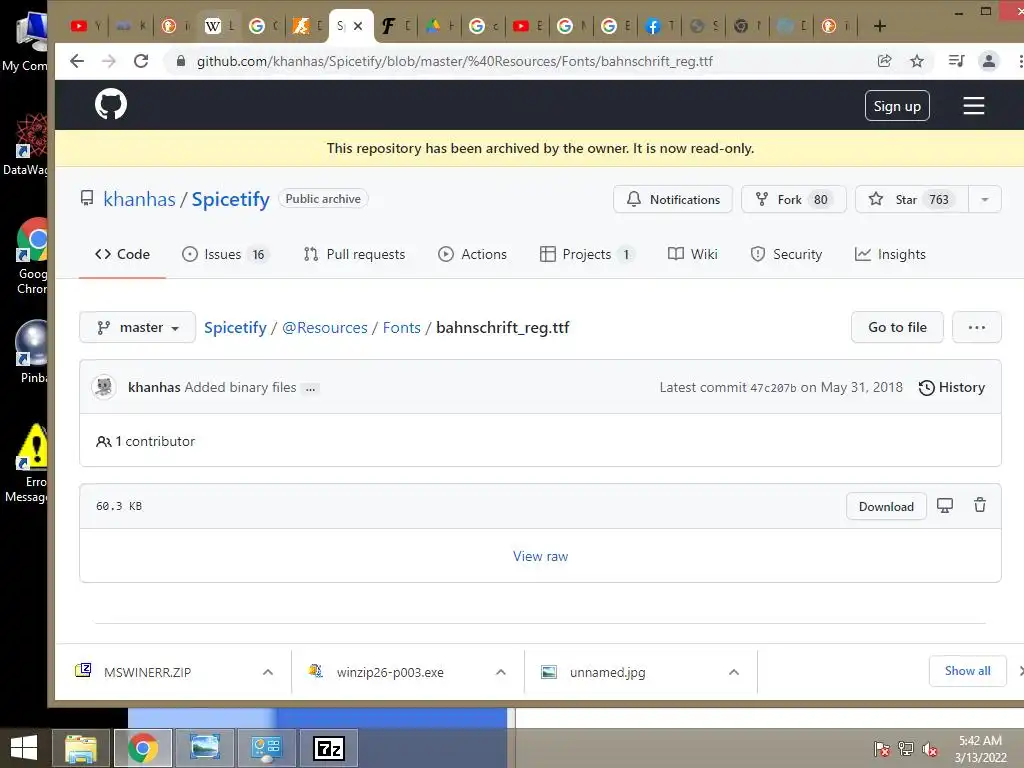This screenshot has width=1024, height=768.
Task: Open the Wiki tab
Action: (x=693, y=254)
